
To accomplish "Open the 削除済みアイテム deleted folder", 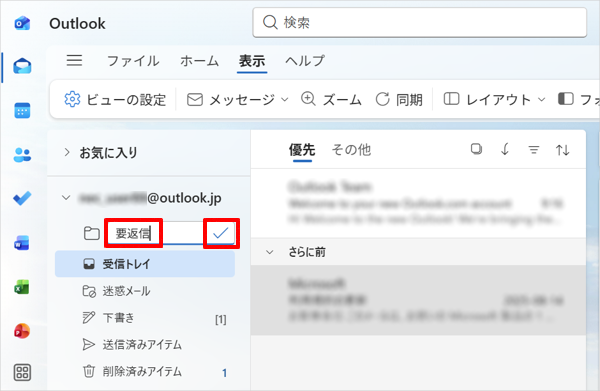I will pyautogui.click(x=145, y=371).
